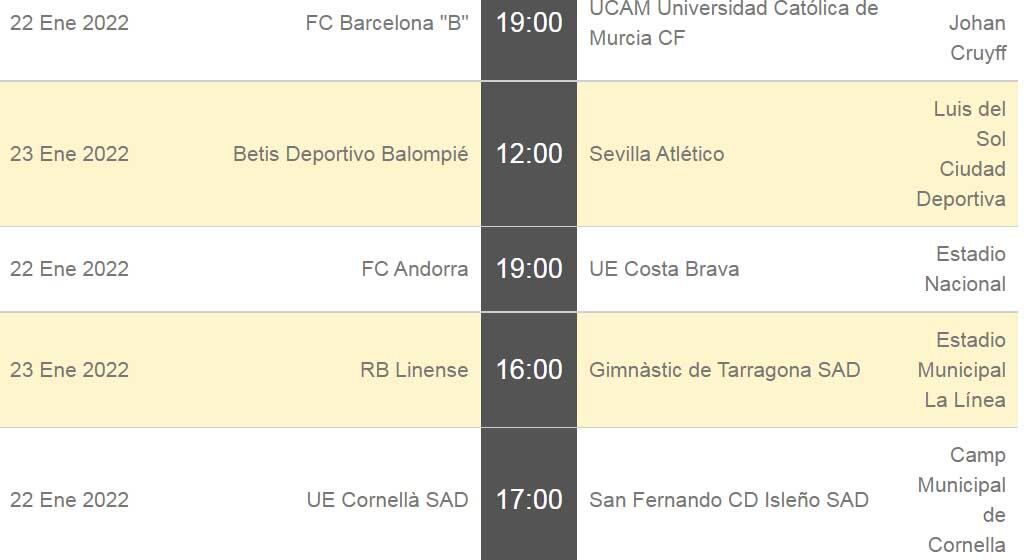
Task: Open the RB Linense team link
Action: coord(414,370)
